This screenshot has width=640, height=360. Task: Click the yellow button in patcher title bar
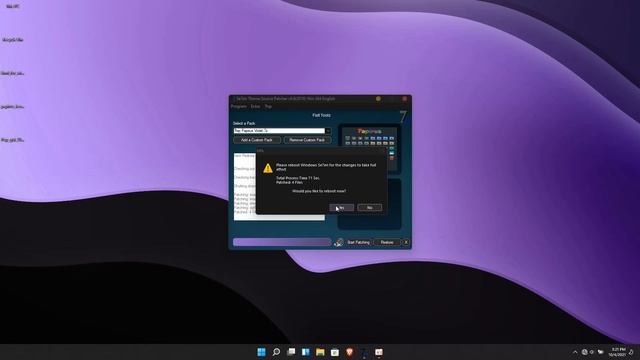click(378, 99)
